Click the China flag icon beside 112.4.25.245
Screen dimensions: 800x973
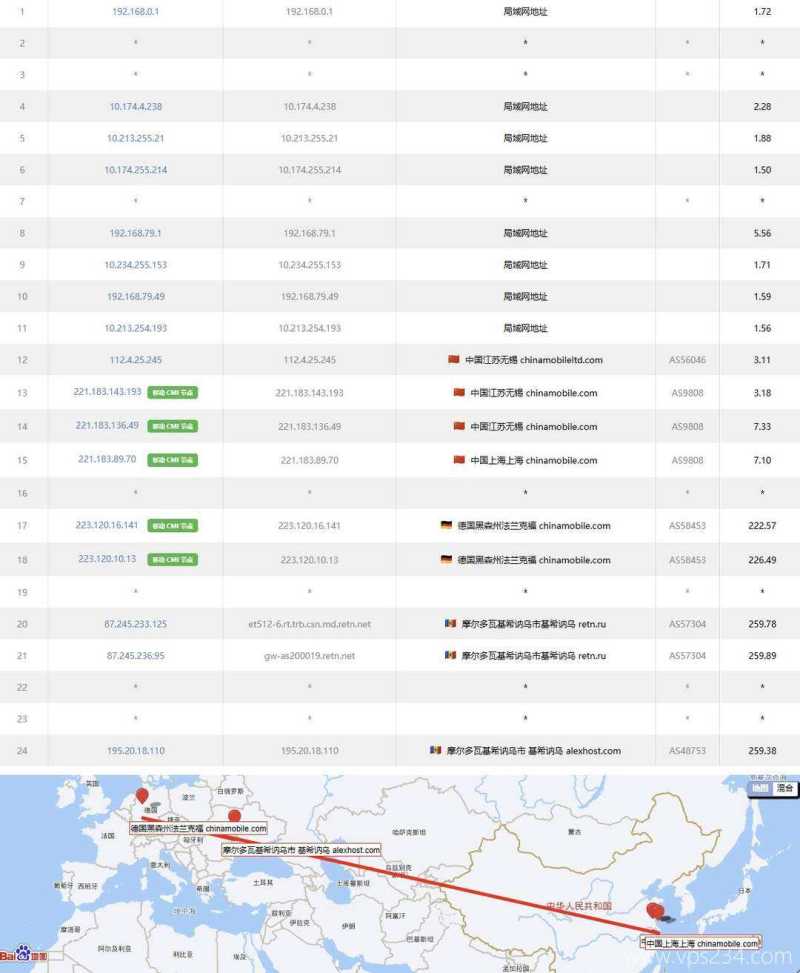tap(452, 360)
